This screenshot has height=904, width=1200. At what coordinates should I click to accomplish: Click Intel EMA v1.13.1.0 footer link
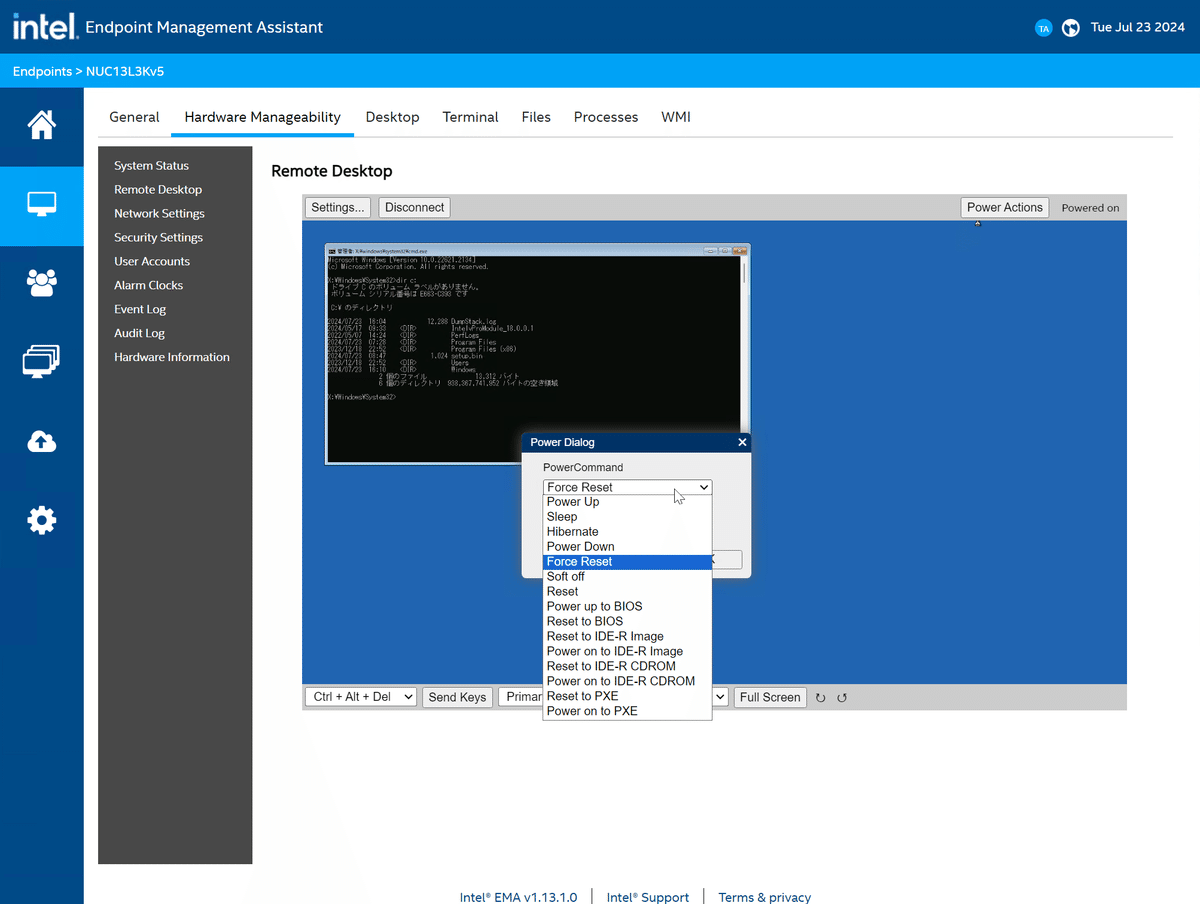tap(518, 897)
